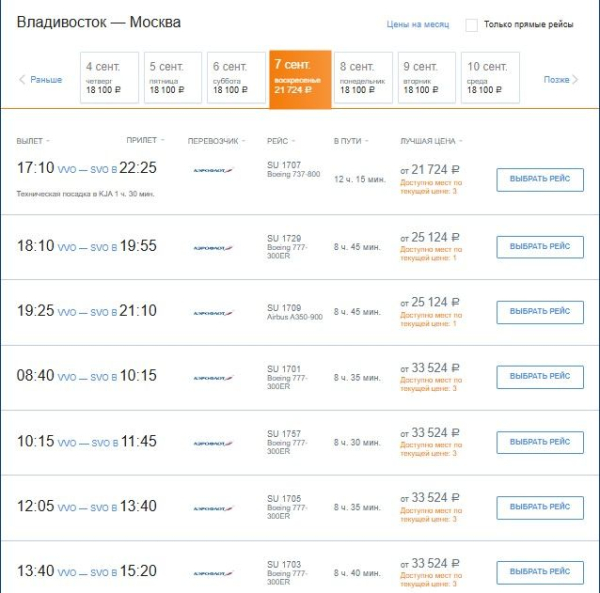Sort flights by В пути duration
This screenshot has height=593, width=600.
coord(350,141)
